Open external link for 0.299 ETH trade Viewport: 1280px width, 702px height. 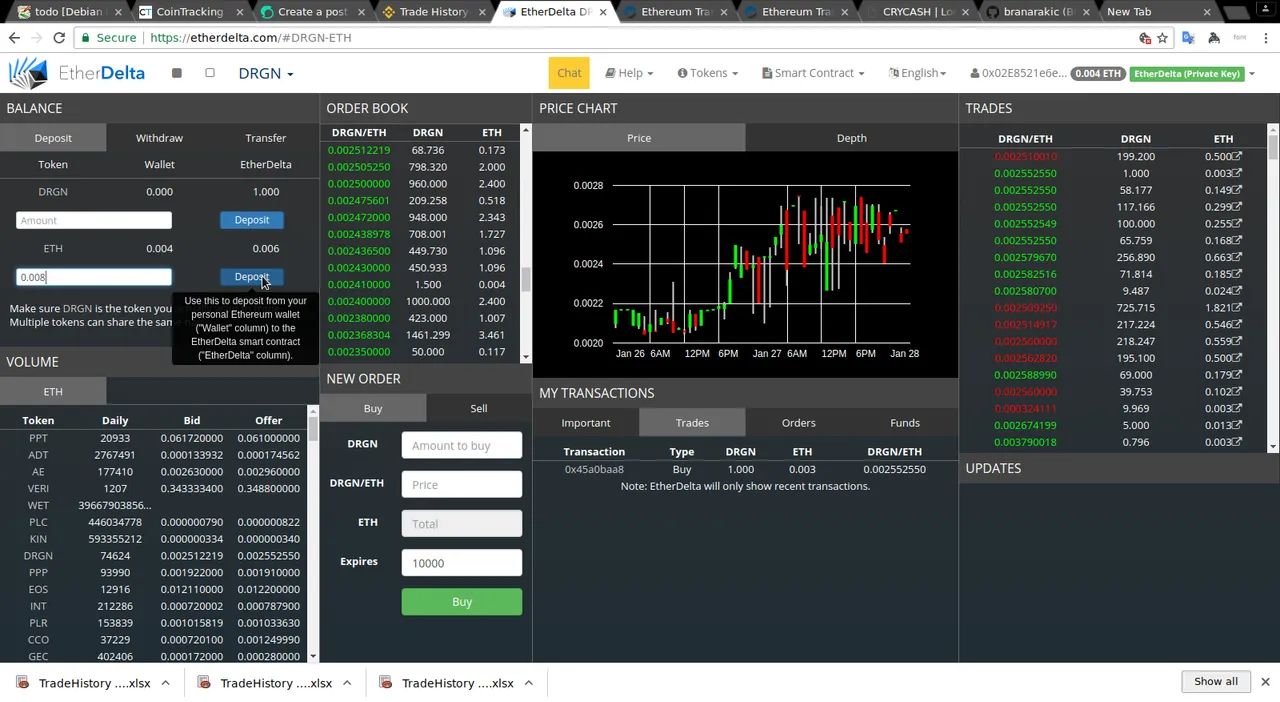pyautogui.click(x=1237, y=207)
